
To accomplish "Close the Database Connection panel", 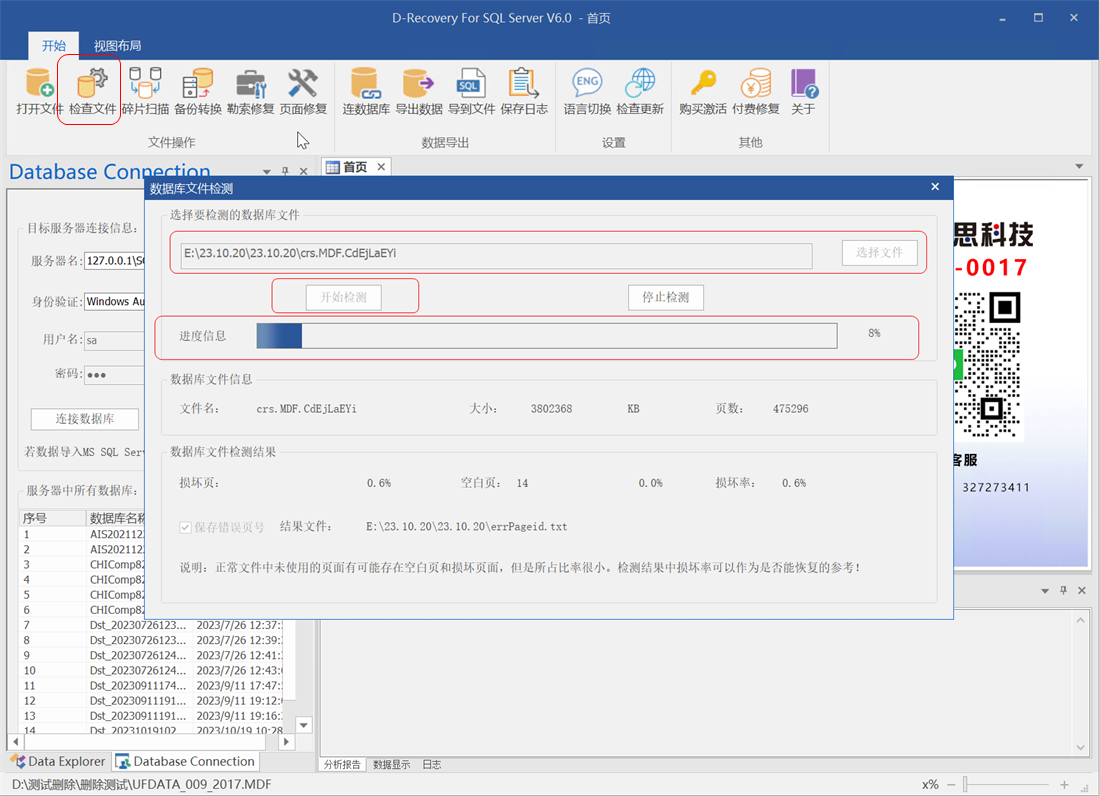I will point(303,171).
